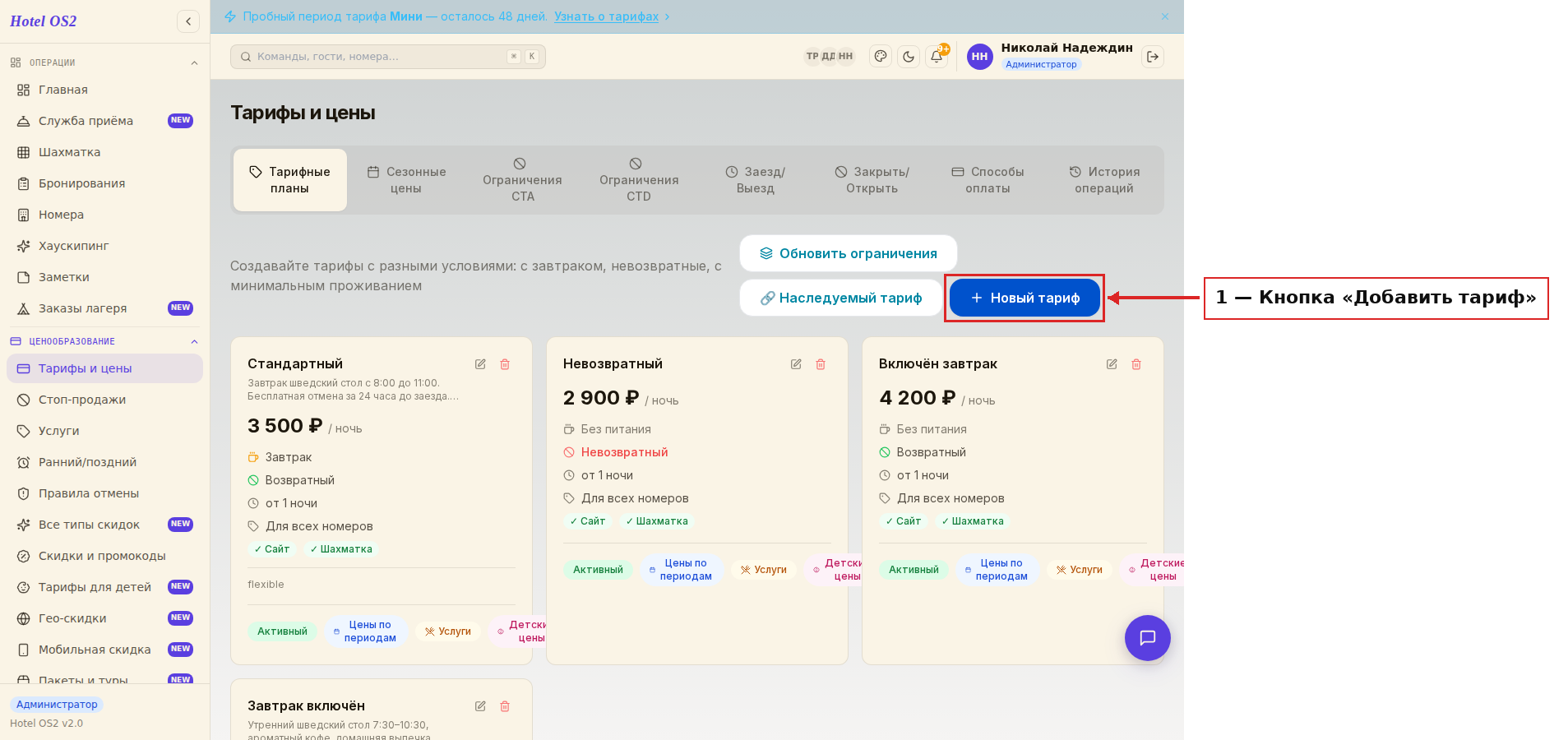Edit the Стандартный tariff with pencil icon
The width and height of the screenshot is (1568, 740).
(x=480, y=364)
